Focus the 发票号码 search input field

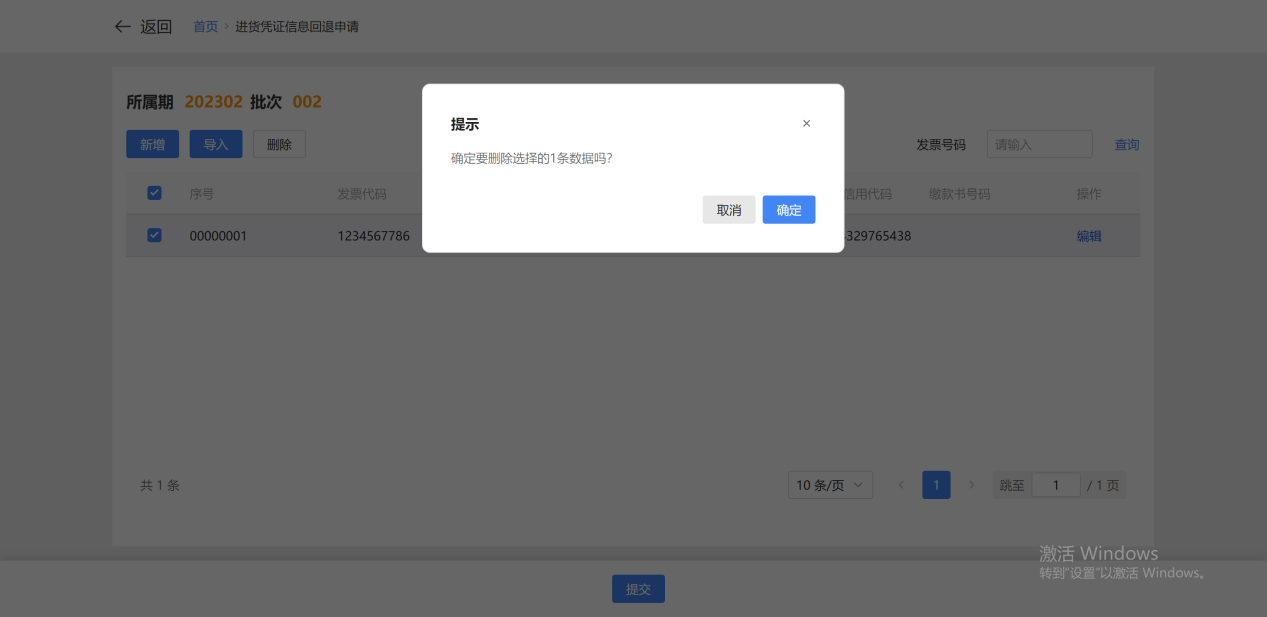[1039, 144]
